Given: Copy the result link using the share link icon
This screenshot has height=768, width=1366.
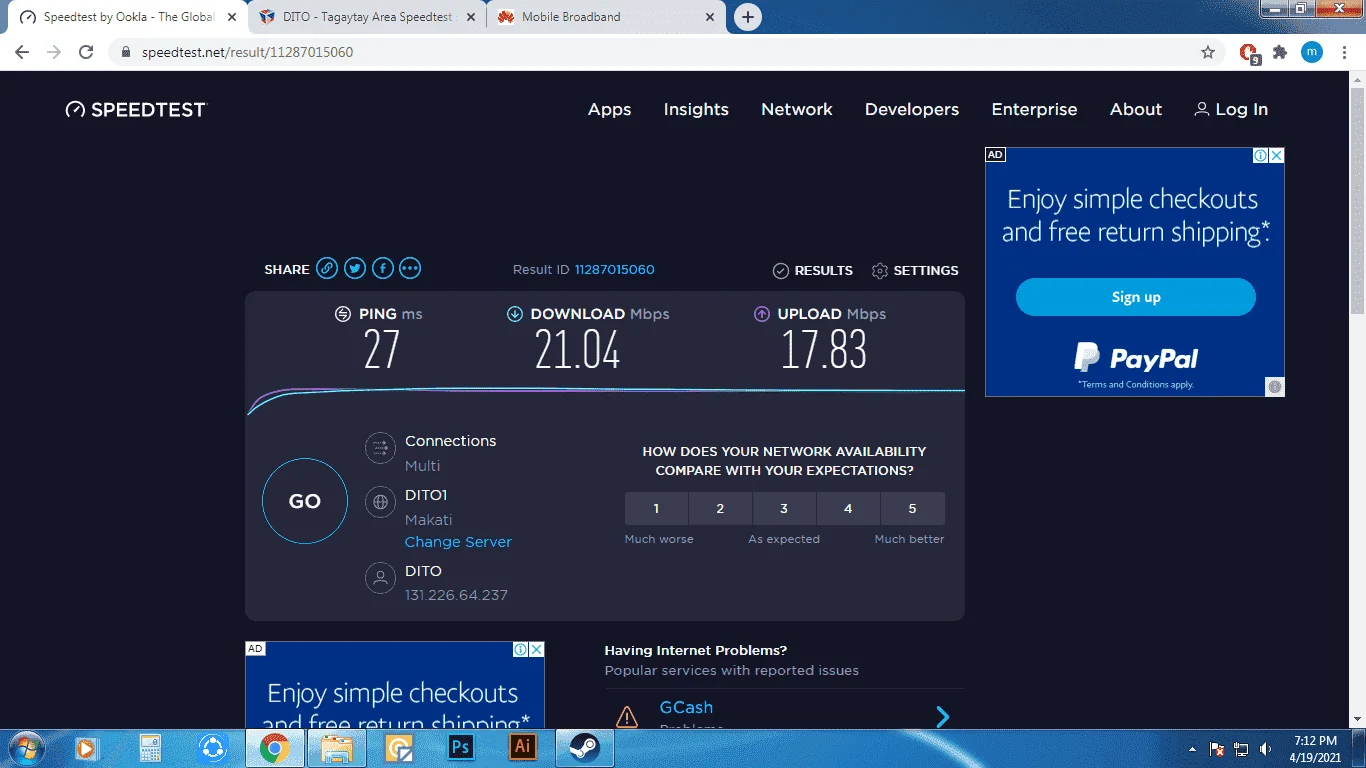Looking at the screenshot, I should click(327, 269).
